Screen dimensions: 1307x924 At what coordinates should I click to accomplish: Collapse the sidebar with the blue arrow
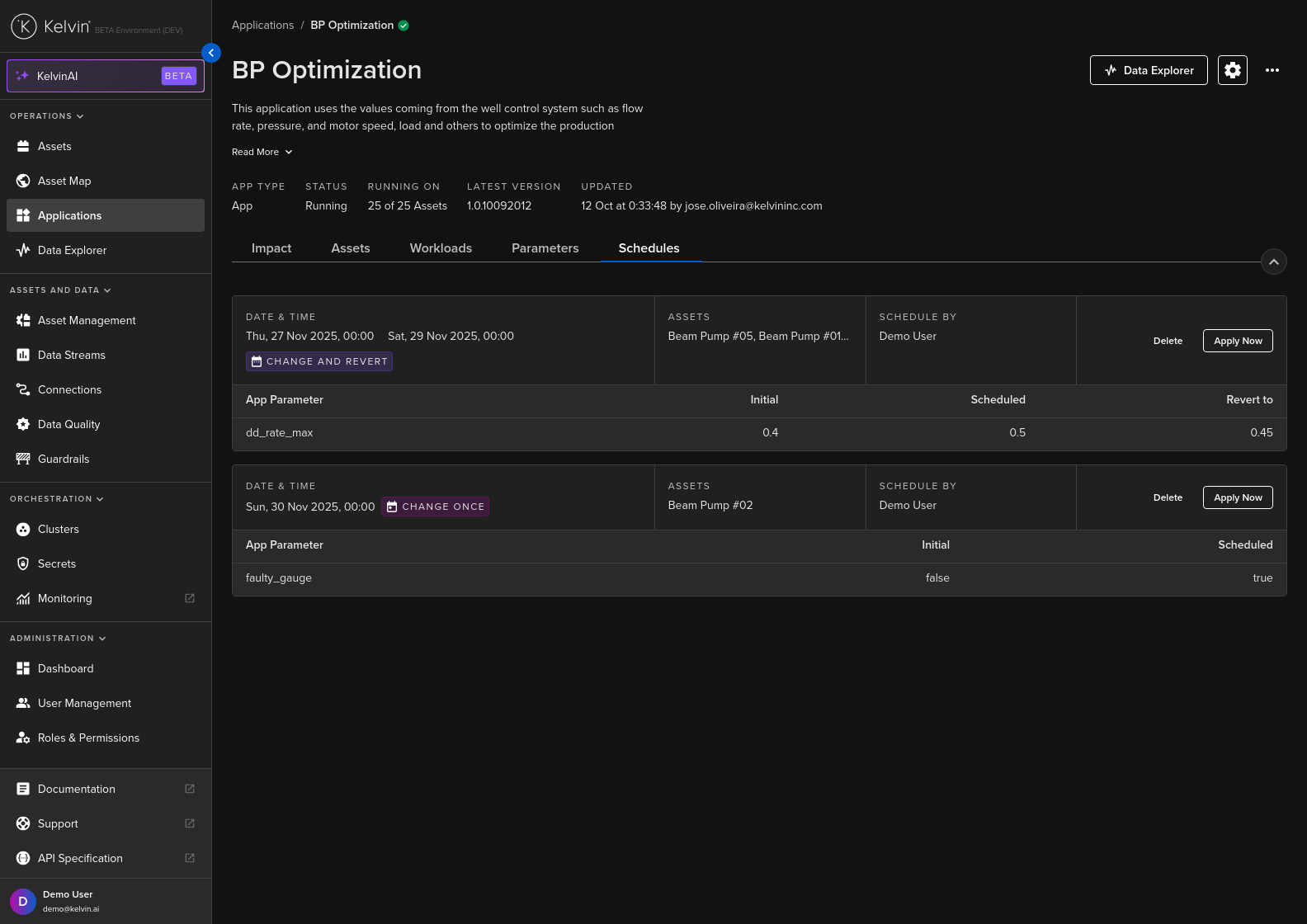211,53
